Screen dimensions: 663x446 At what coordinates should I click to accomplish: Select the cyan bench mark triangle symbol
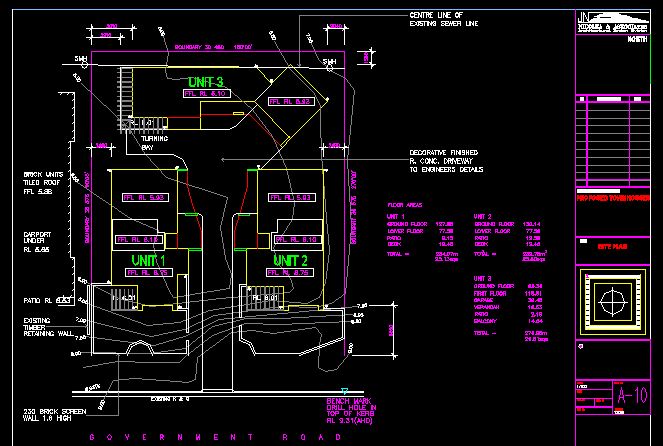343,390
